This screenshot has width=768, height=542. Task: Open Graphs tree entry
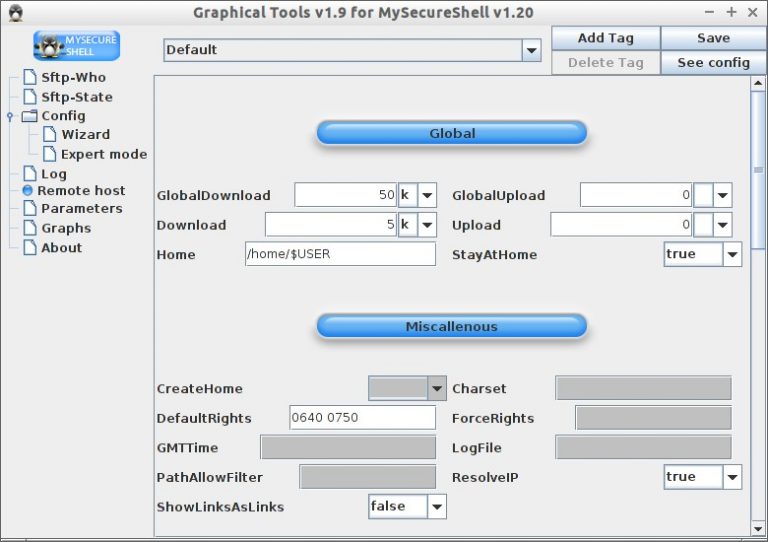point(66,228)
